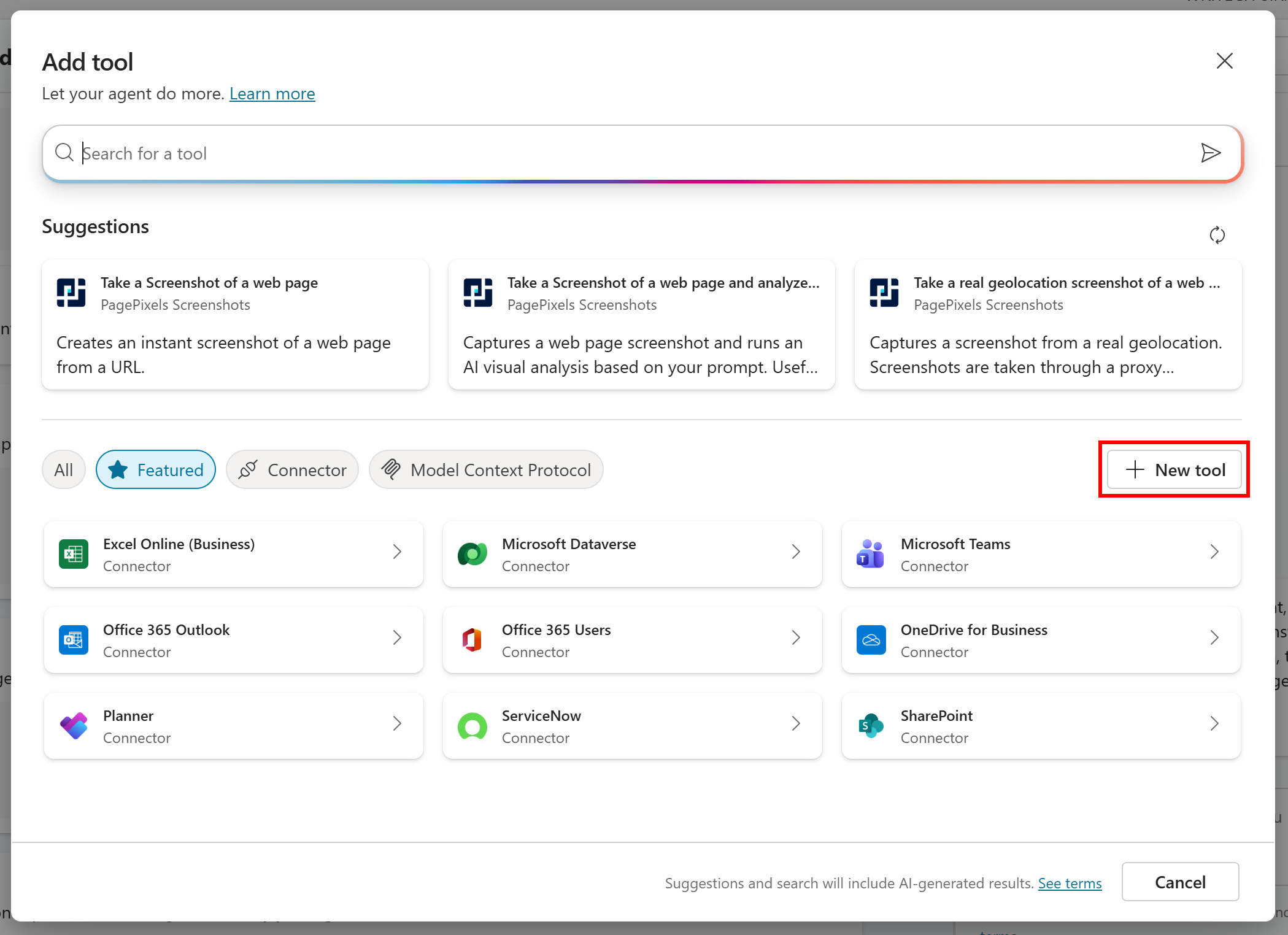Click inside the tool search field
1288x935 pixels.
pyautogui.click(x=368, y=153)
